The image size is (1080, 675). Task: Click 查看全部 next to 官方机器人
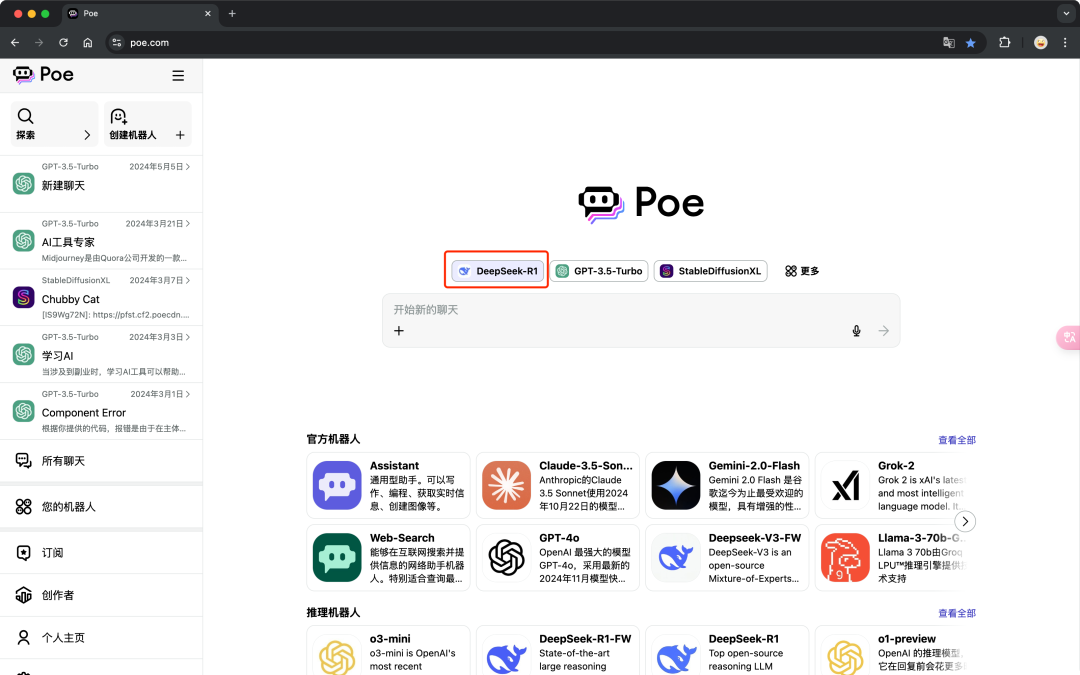pos(957,440)
